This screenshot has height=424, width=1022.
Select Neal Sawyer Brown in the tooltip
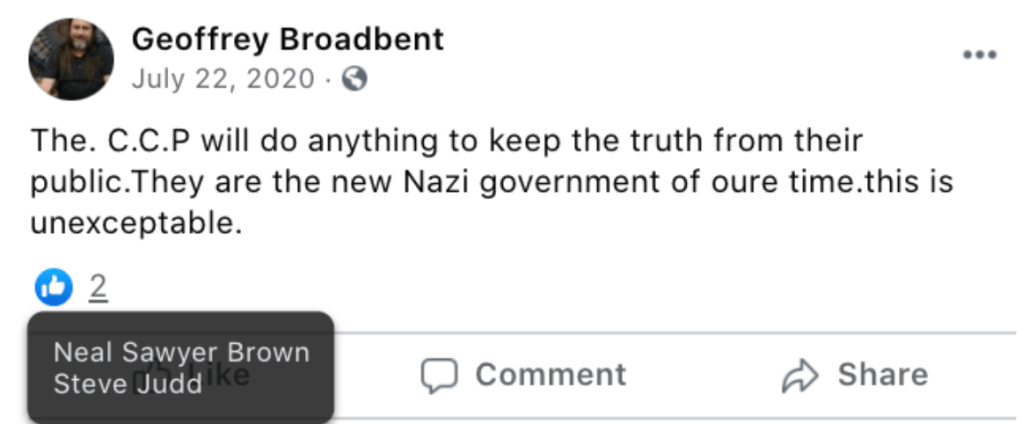coord(181,352)
